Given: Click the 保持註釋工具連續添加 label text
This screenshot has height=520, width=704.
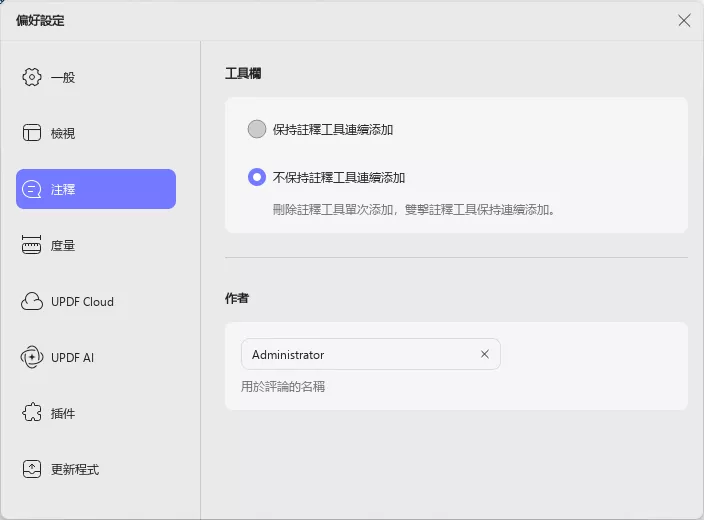Looking at the screenshot, I should point(333,130).
